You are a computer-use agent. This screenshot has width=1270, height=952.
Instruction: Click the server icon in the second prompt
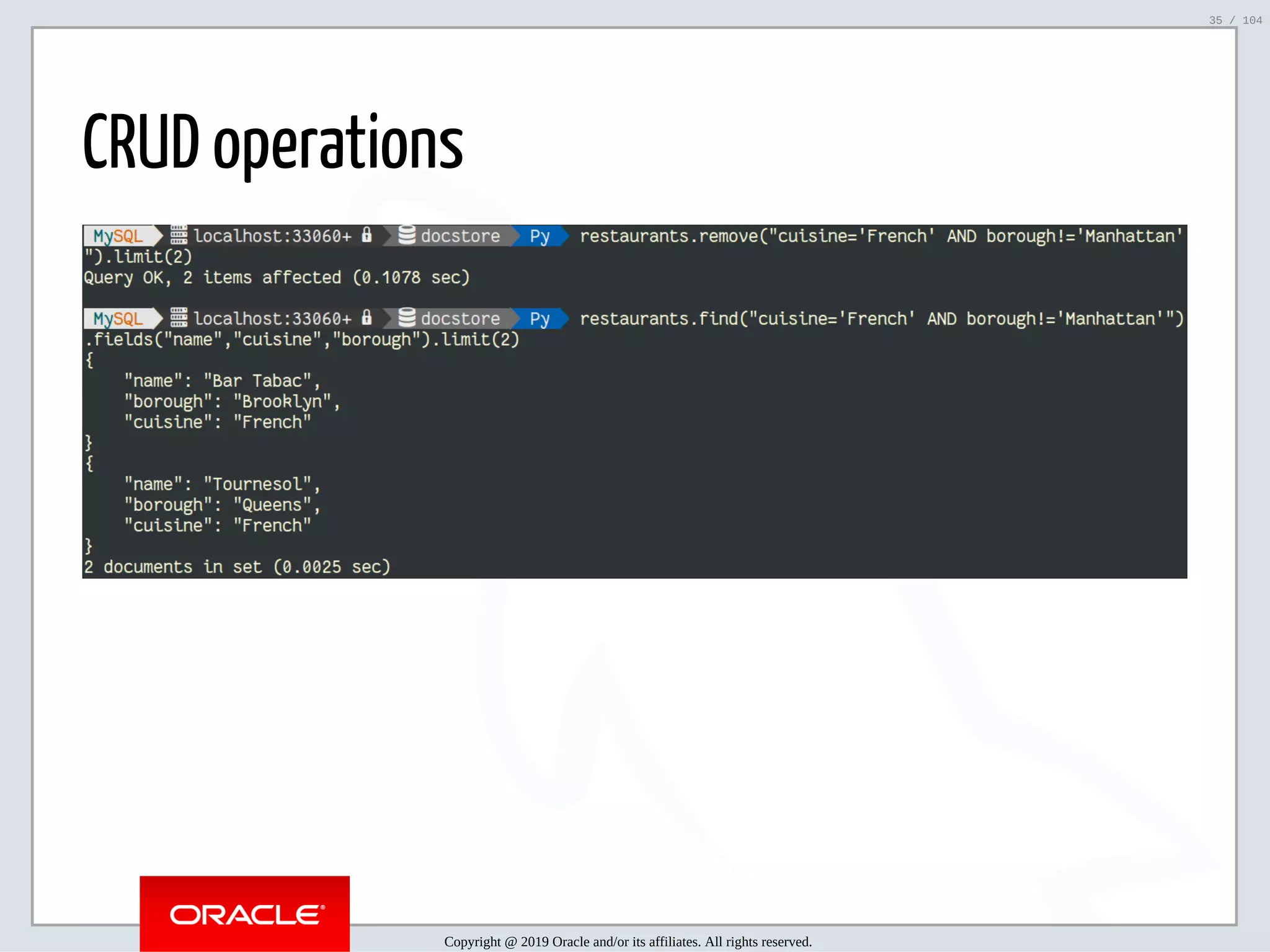coord(179,317)
